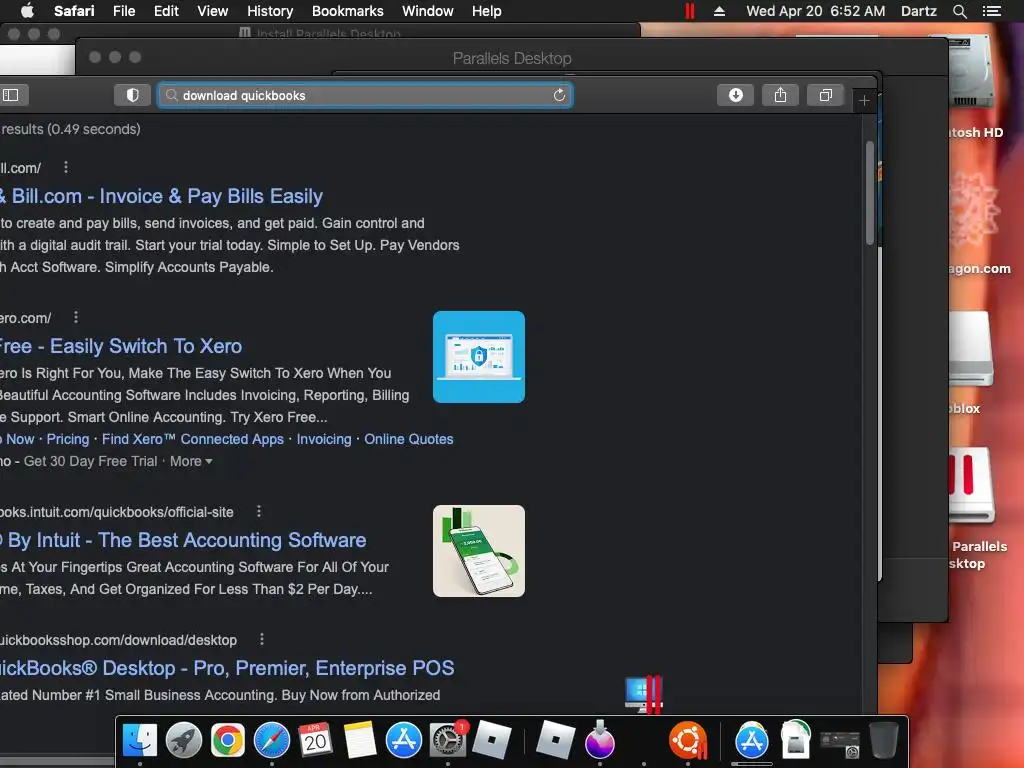This screenshot has height=768, width=1024.
Task: Open the Apple menu
Action: click(x=27, y=11)
